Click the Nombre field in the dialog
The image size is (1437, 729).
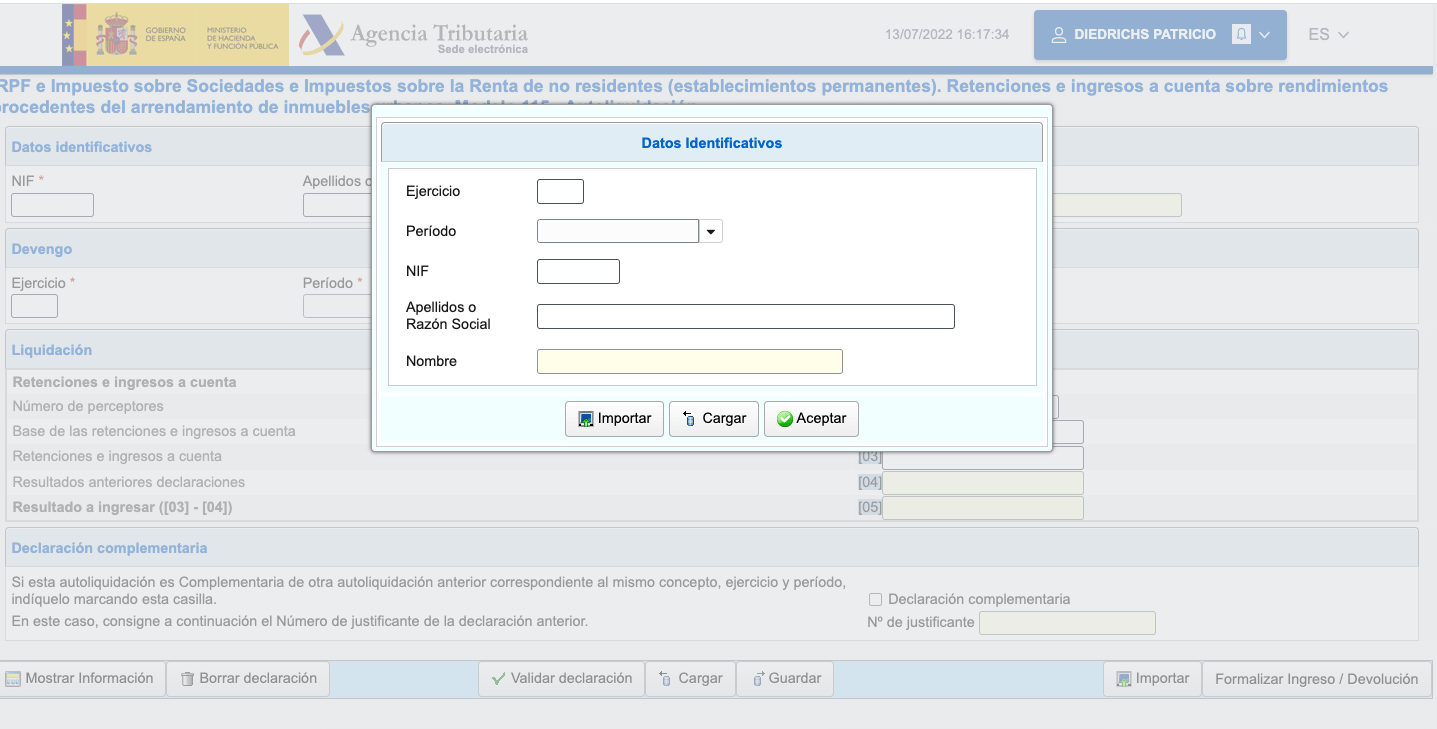pyautogui.click(x=689, y=362)
